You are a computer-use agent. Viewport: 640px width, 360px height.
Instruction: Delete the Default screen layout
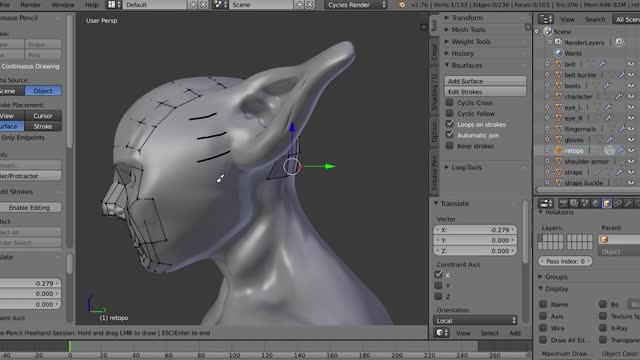[x=203, y=5]
